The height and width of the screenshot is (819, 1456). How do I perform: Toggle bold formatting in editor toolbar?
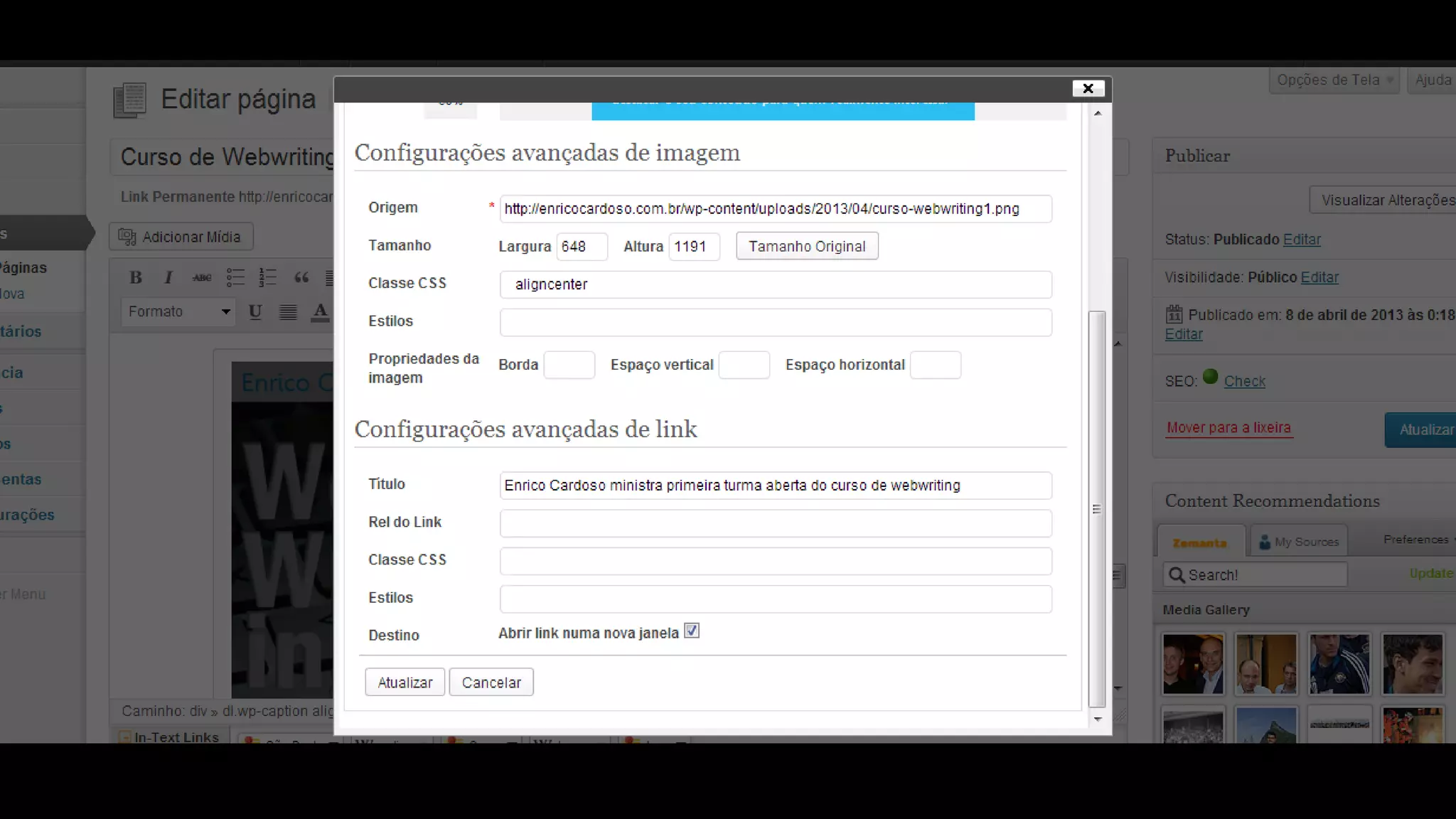coord(136,277)
